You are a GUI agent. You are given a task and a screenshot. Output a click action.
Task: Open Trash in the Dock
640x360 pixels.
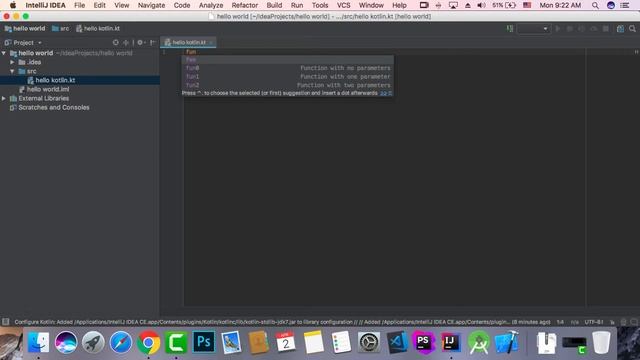click(x=601, y=342)
